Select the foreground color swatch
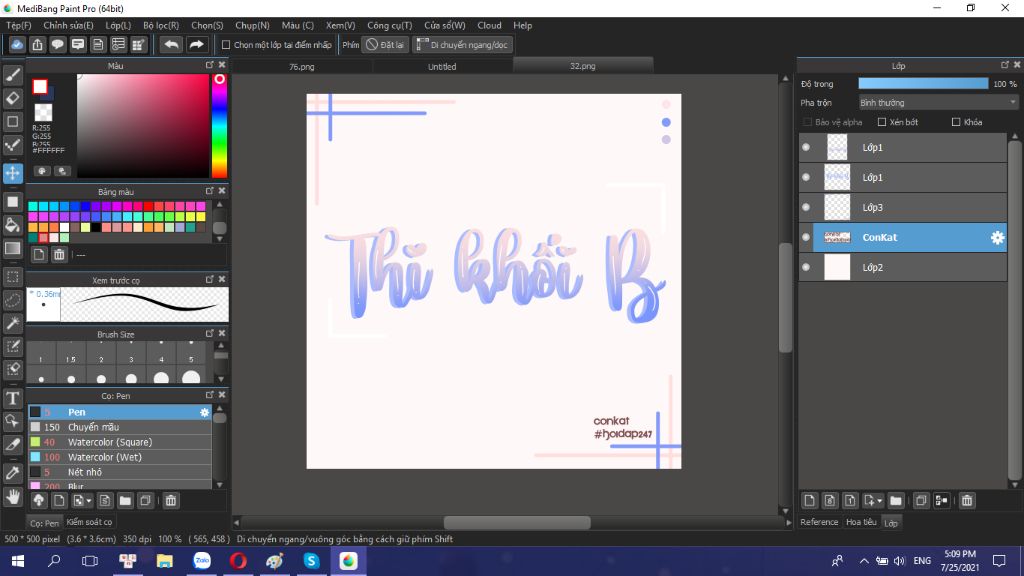 click(x=40, y=86)
